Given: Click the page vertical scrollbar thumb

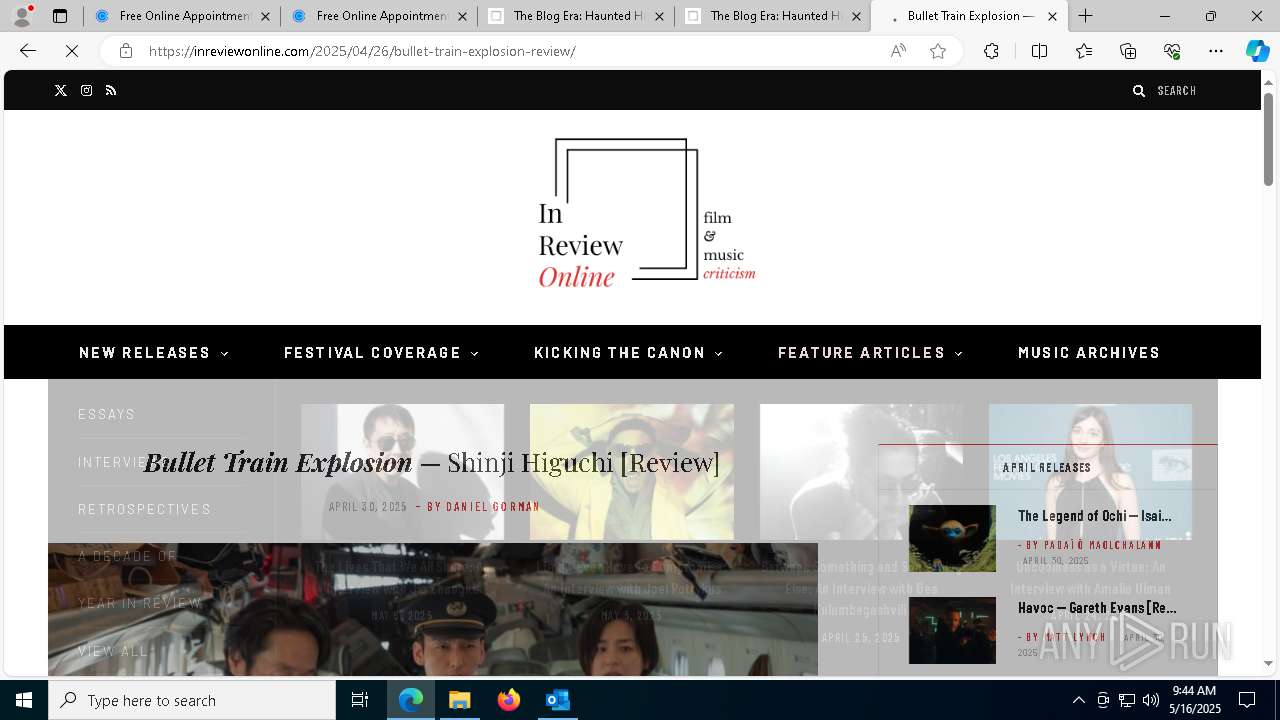Looking at the screenshot, I should (1268, 138).
